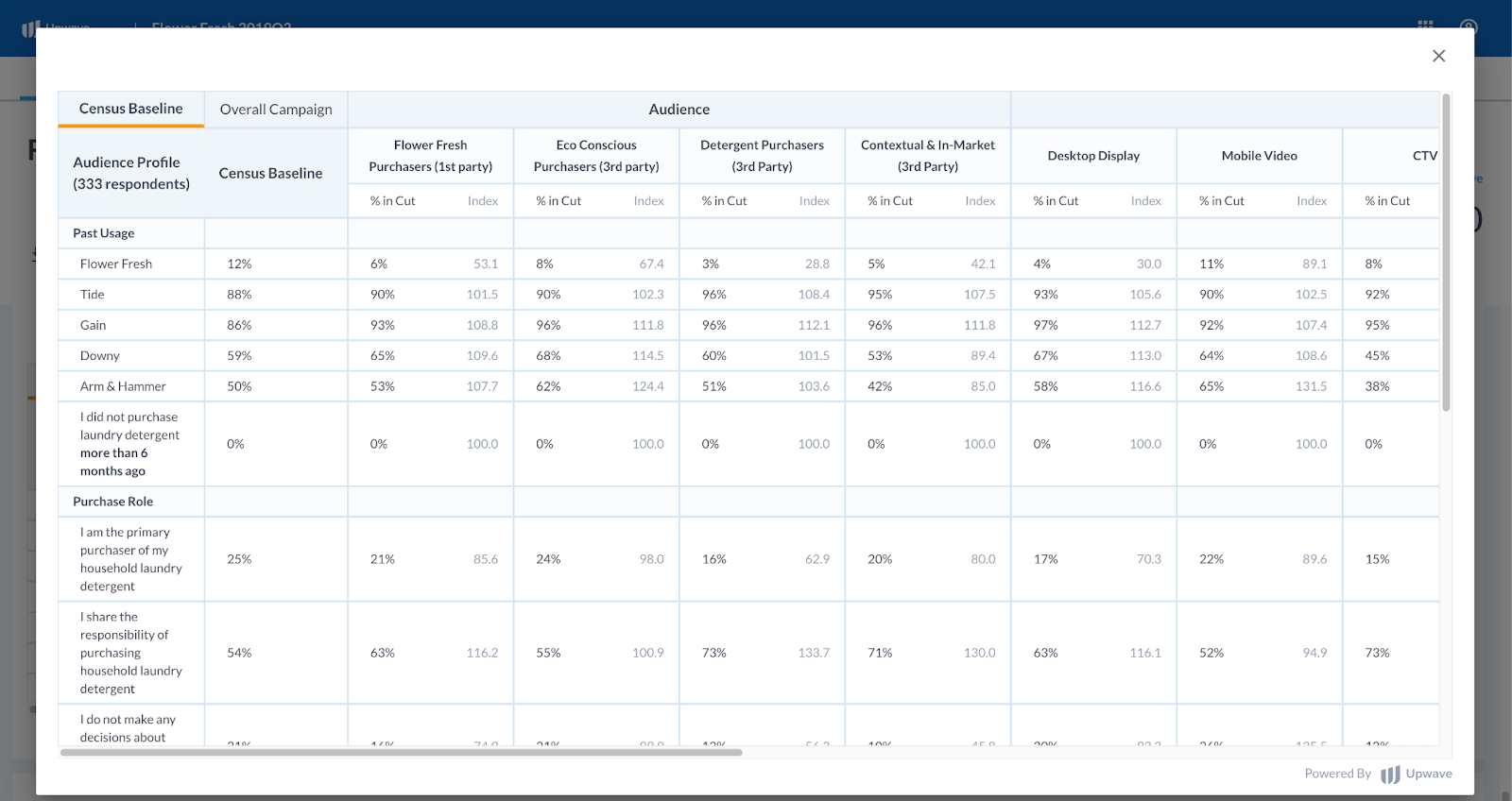Viewport: 1512px width, 801px height.
Task: Click the 28.8 index value in Flower Fresh row
Action: (817, 264)
